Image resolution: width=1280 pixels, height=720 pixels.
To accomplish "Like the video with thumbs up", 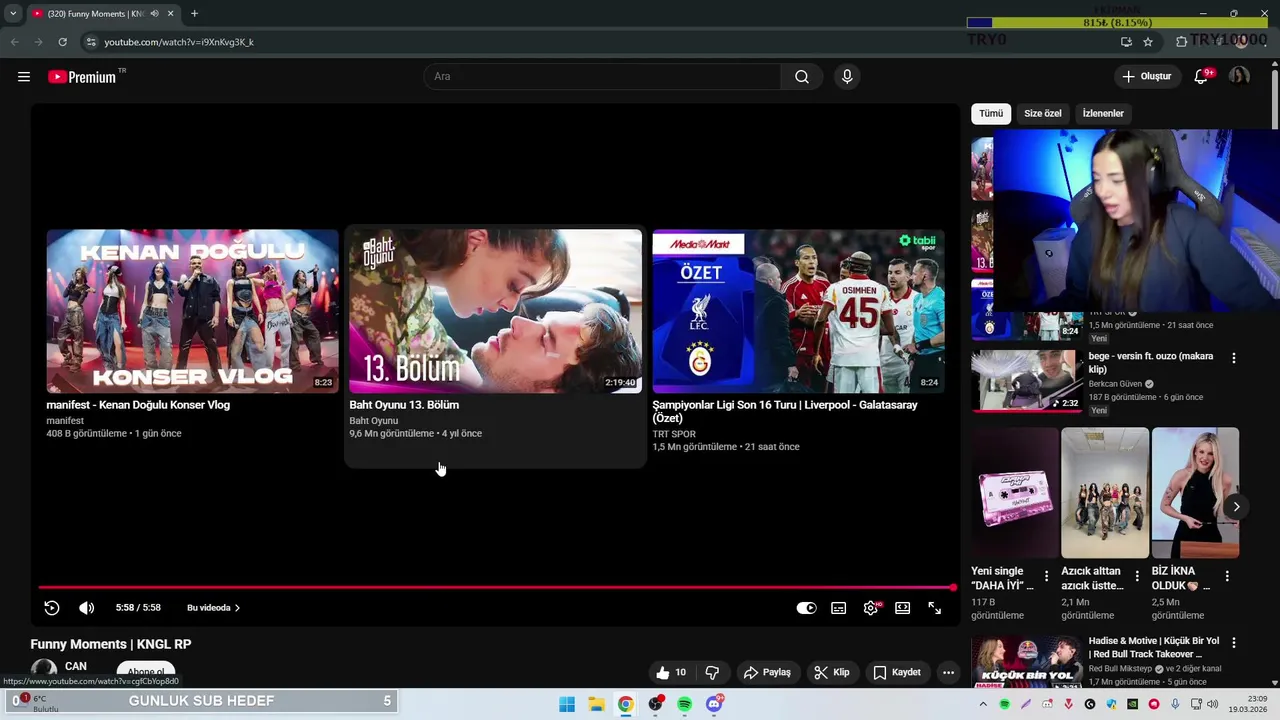I will [671, 673].
